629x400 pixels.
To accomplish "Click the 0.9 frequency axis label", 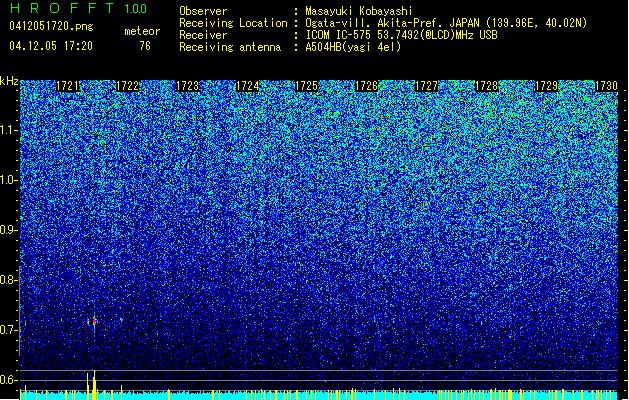I will (8, 230).
